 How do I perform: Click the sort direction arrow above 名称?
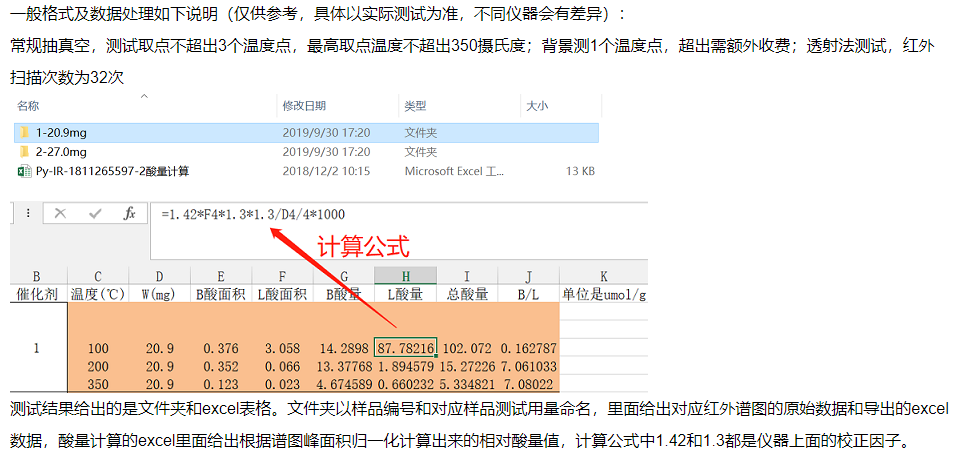pyautogui.click(x=144, y=96)
